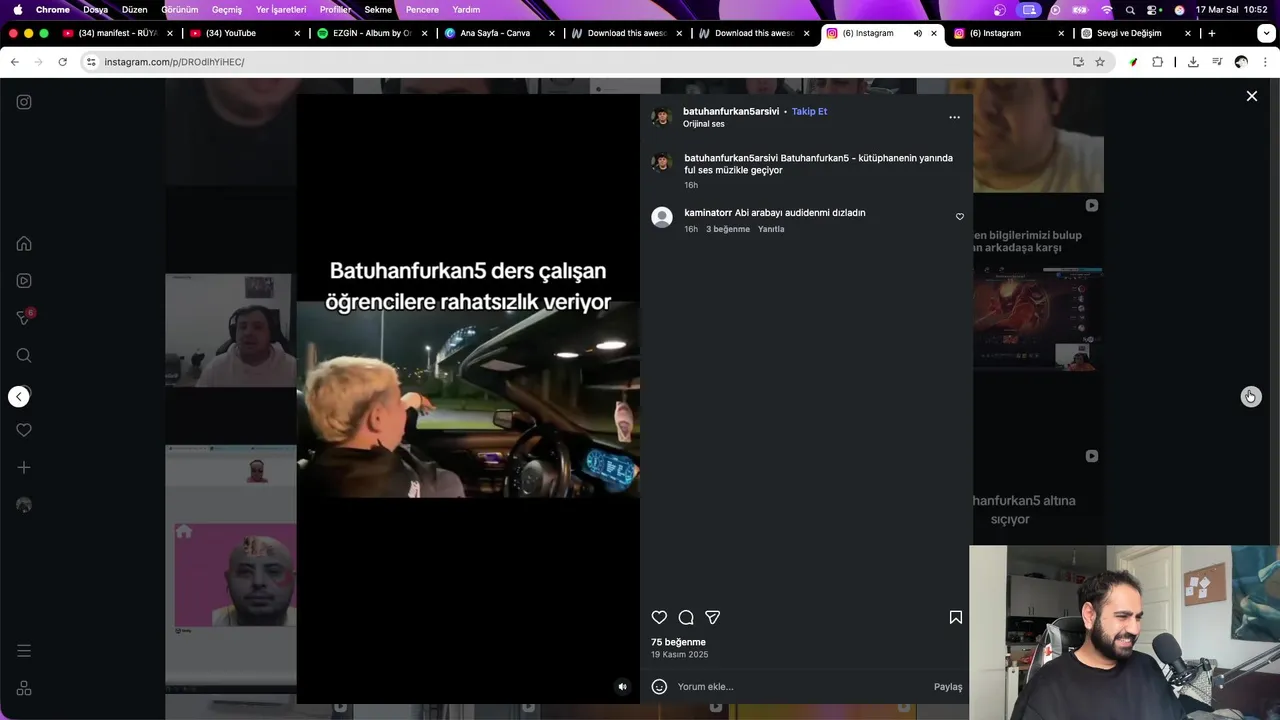Open Spotlight search in the menu bar

point(1130,10)
